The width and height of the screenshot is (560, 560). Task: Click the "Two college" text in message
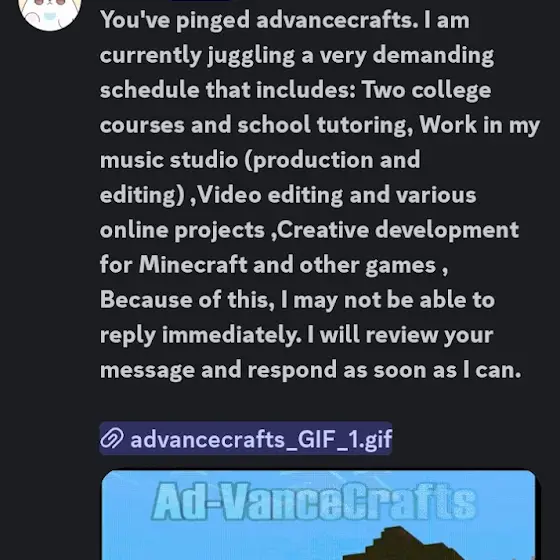pos(426,90)
